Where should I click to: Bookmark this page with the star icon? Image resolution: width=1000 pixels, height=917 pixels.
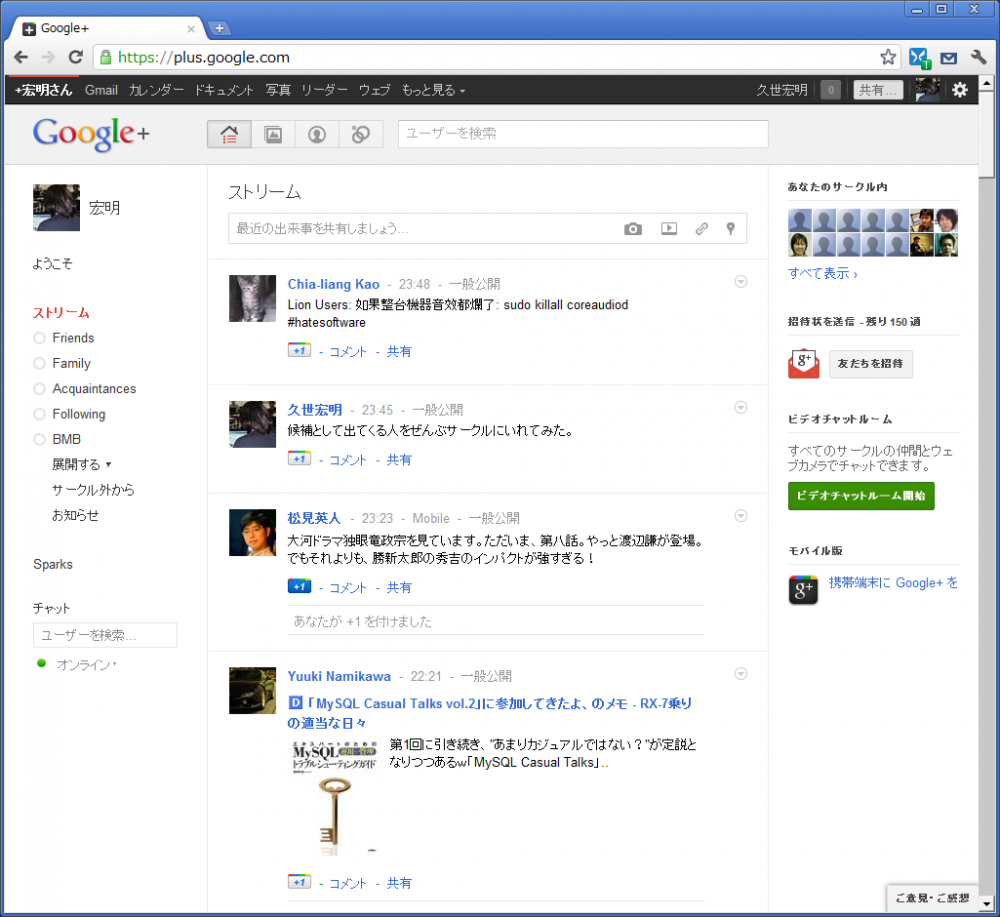(888, 57)
